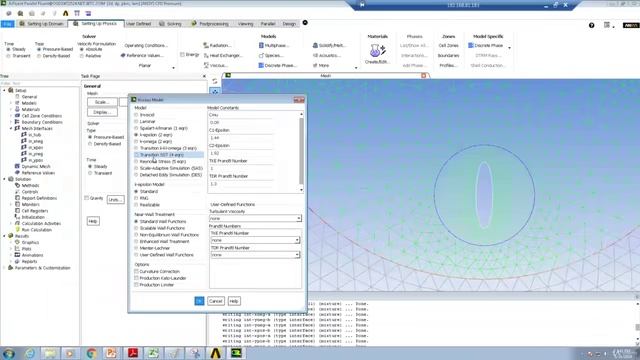Click the Scale... mesh button
The width and height of the screenshot is (640, 360).
102,102
